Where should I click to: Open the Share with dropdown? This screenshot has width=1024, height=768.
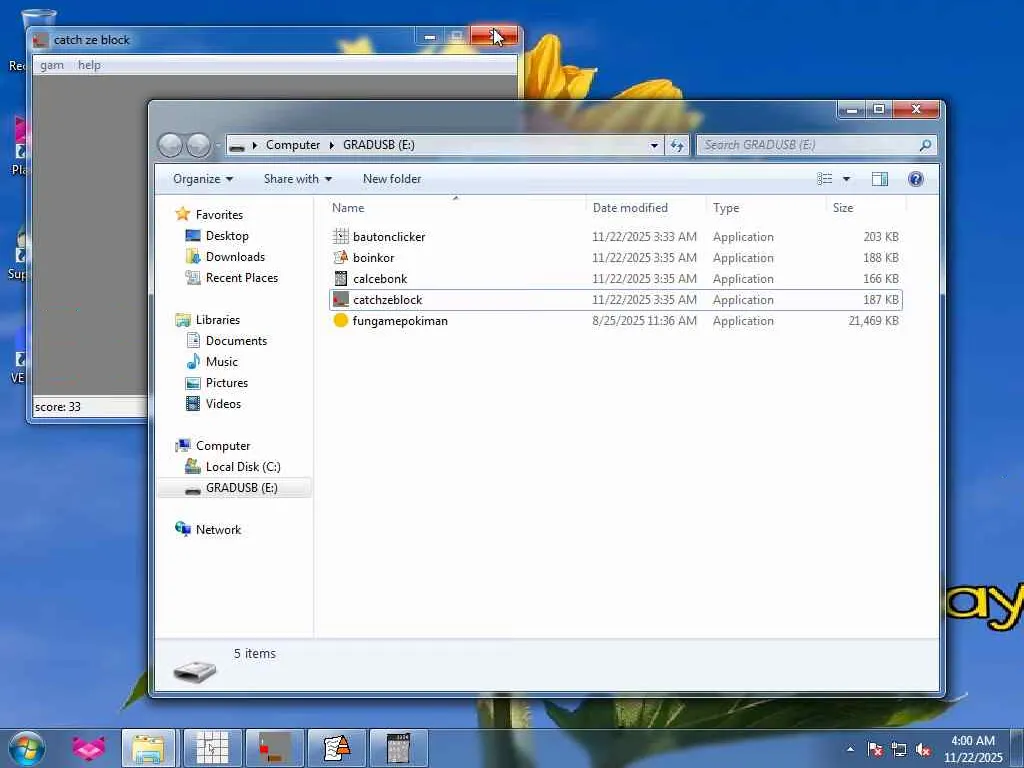(x=297, y=179)
